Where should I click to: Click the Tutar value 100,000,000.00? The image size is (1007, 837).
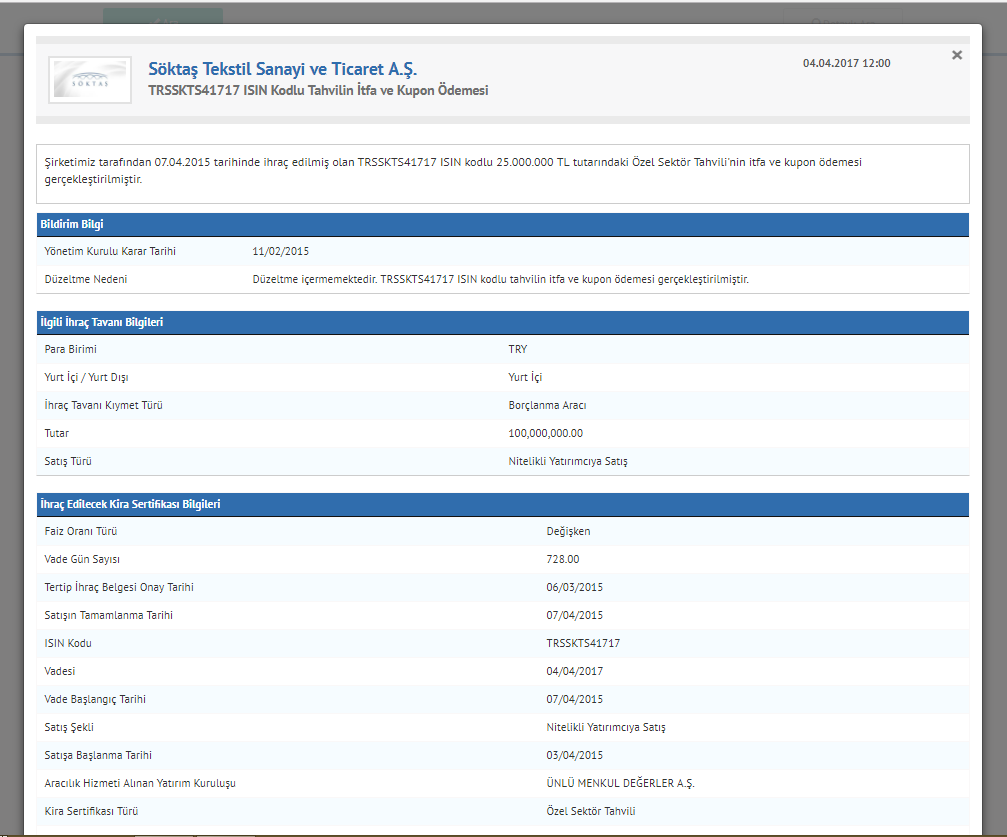pos(545,433)
